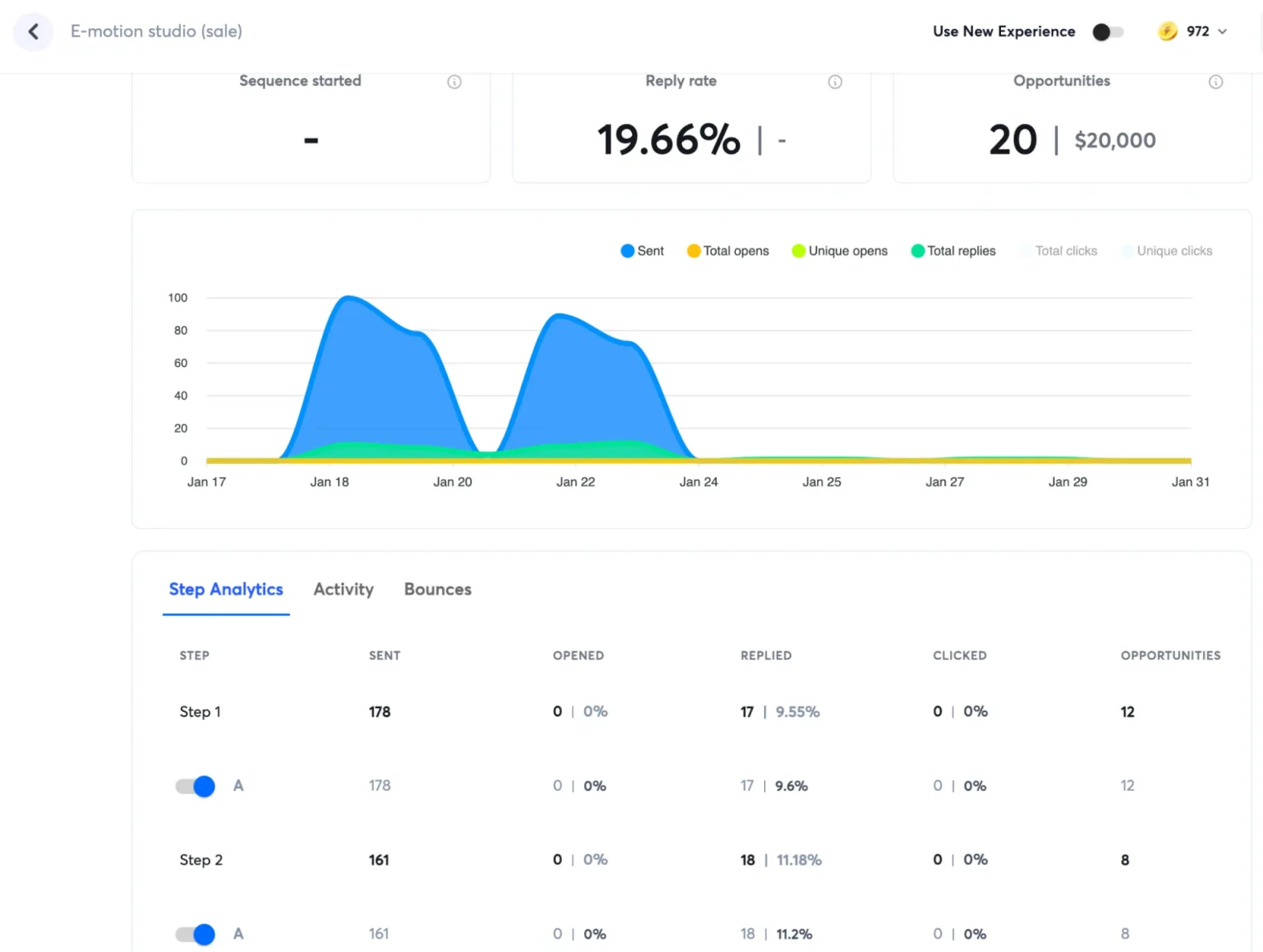Click the $20,000 opportunities value
1263x952 pixels.
point(1115,141)
